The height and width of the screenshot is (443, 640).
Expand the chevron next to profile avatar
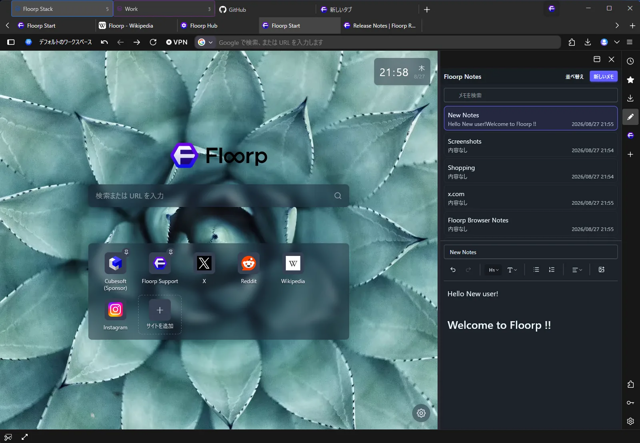(x=617, y=42)
